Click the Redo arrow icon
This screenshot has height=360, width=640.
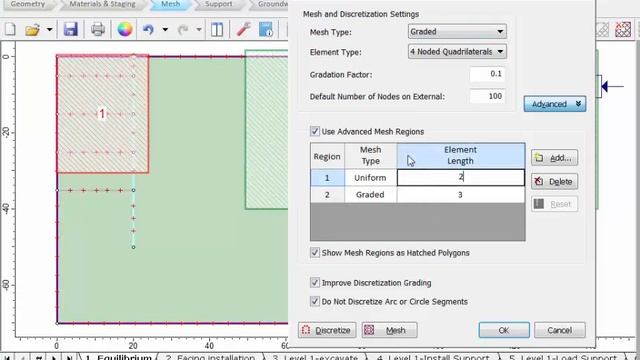coord(183,29)
